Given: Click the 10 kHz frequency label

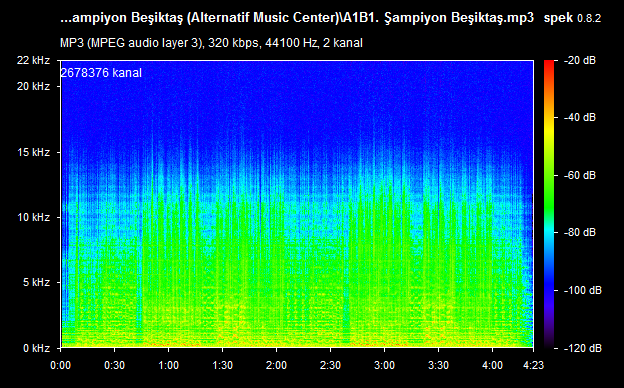Looking at the screenshot, I should coord(33,217).
